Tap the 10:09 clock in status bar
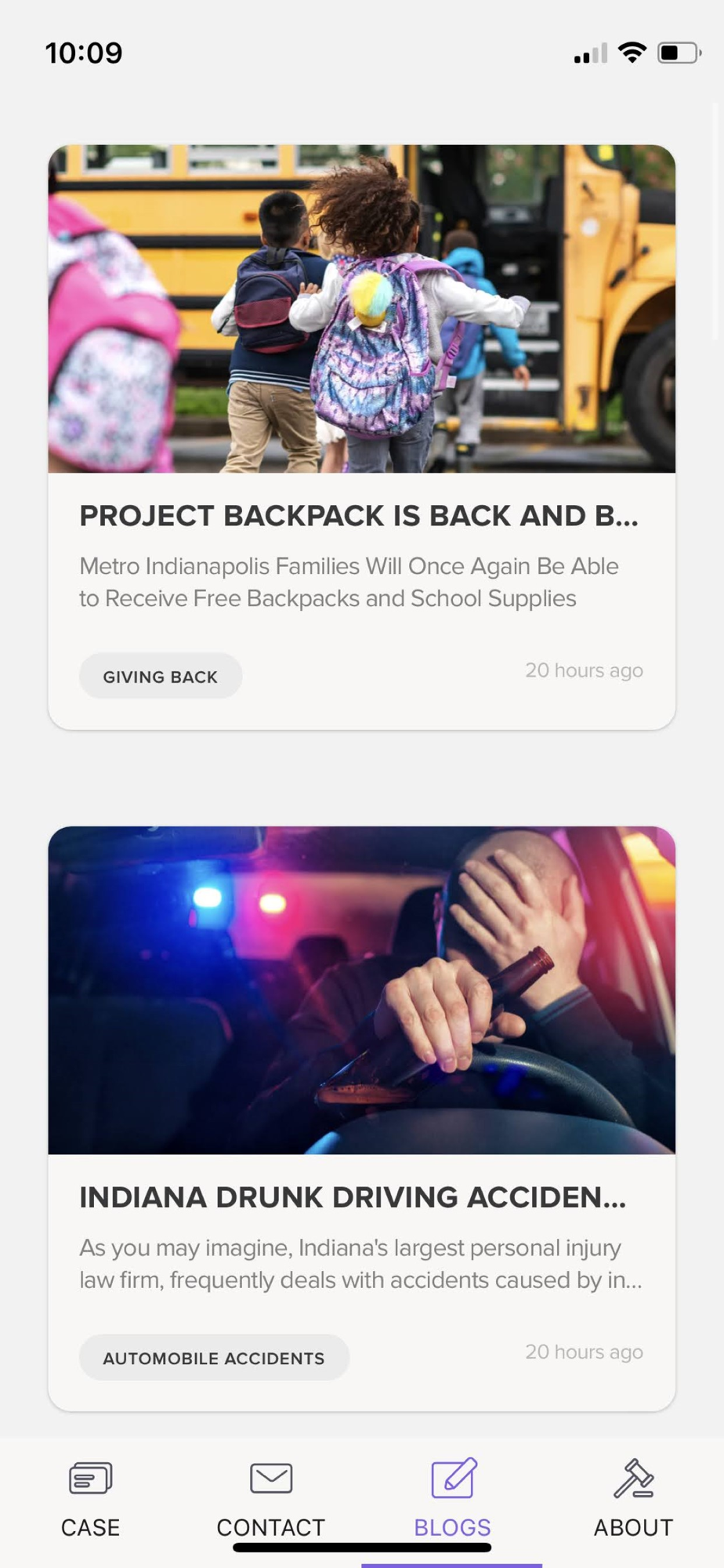The width and height of the screenshot is (724, 1568). pyautogui.click(x=84, y=53)
